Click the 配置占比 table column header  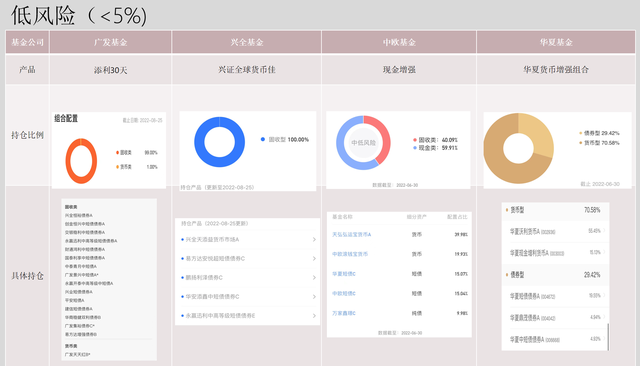457,217
